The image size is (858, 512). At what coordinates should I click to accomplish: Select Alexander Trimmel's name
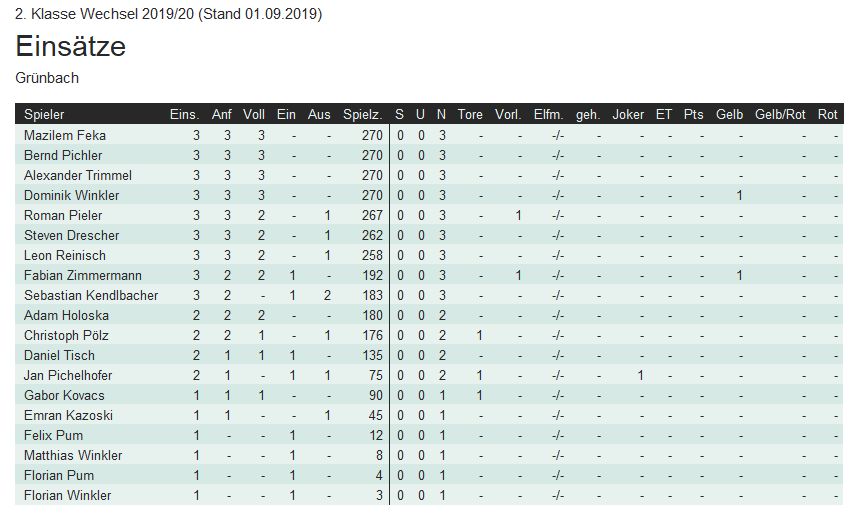78,176
